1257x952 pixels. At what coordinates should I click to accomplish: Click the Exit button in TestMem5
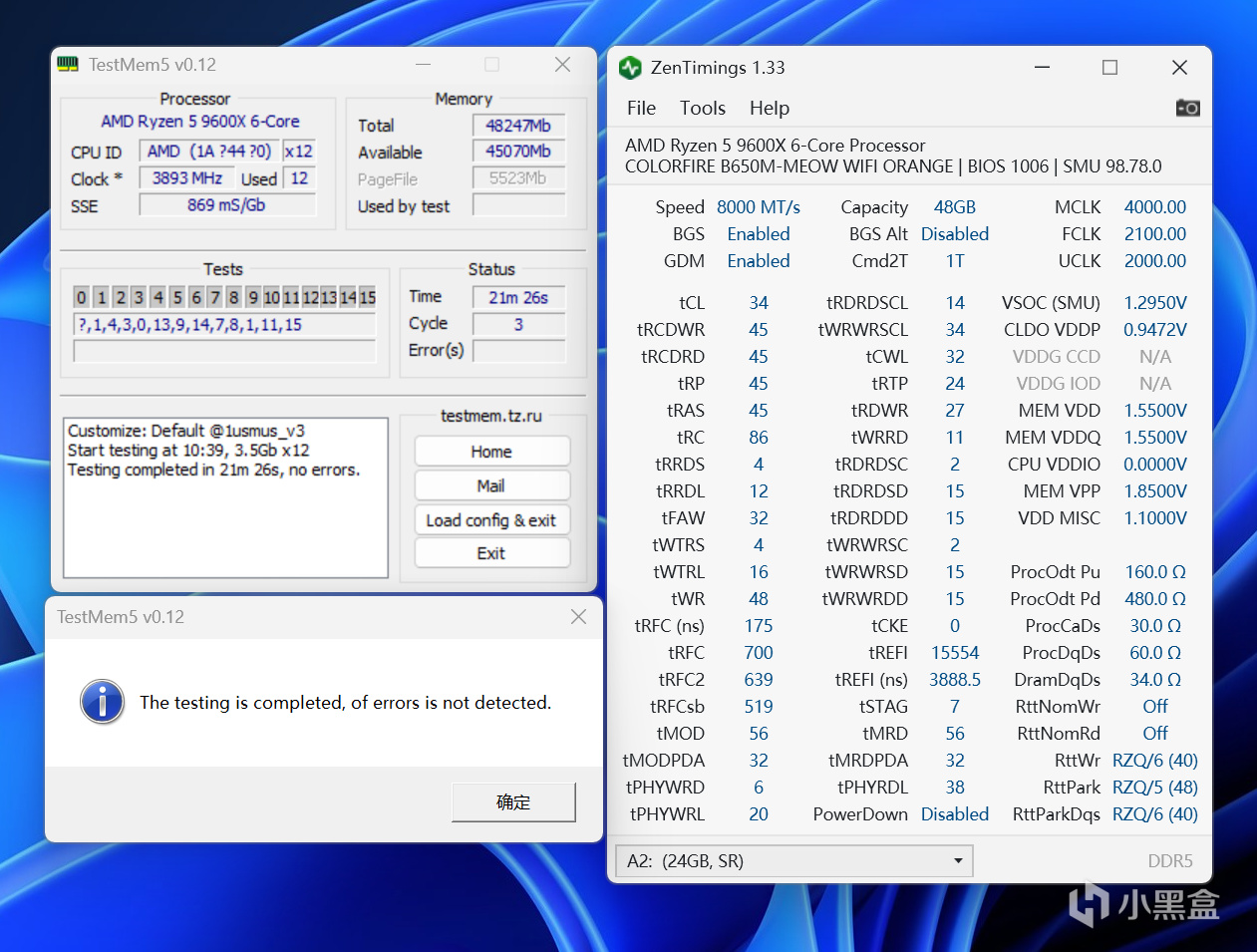[x=491, y=553]
